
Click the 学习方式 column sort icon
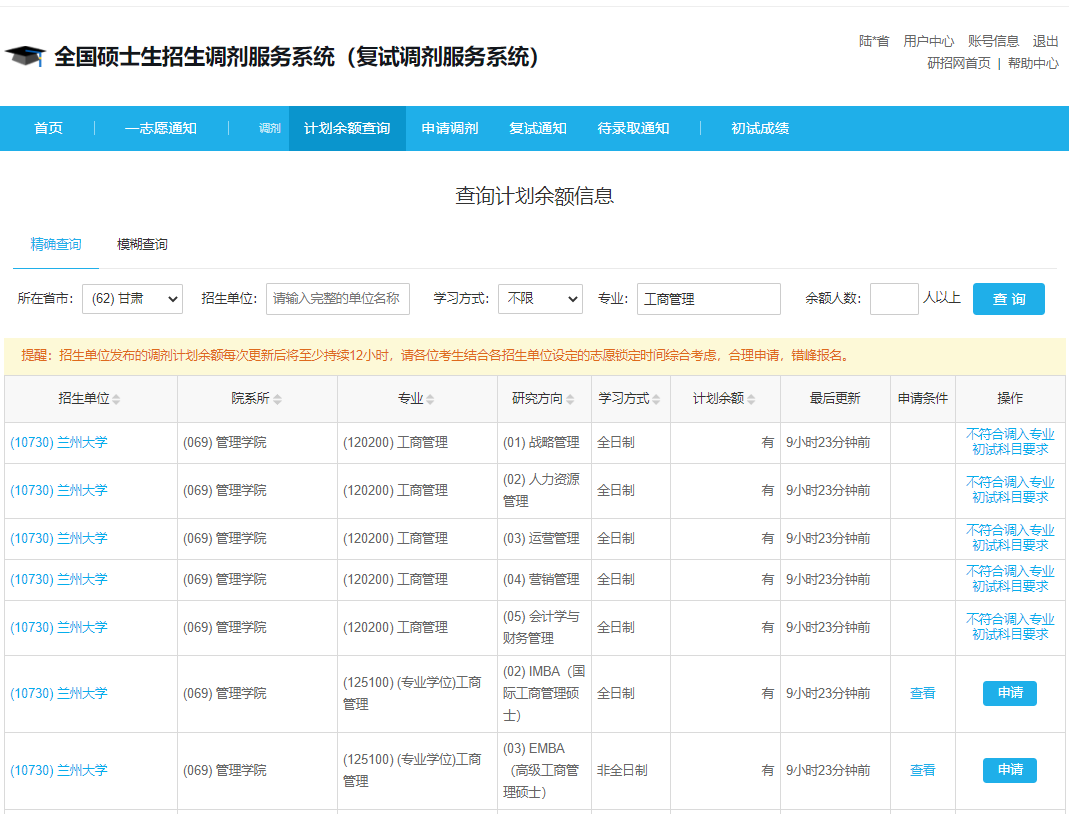pos(655,398)
